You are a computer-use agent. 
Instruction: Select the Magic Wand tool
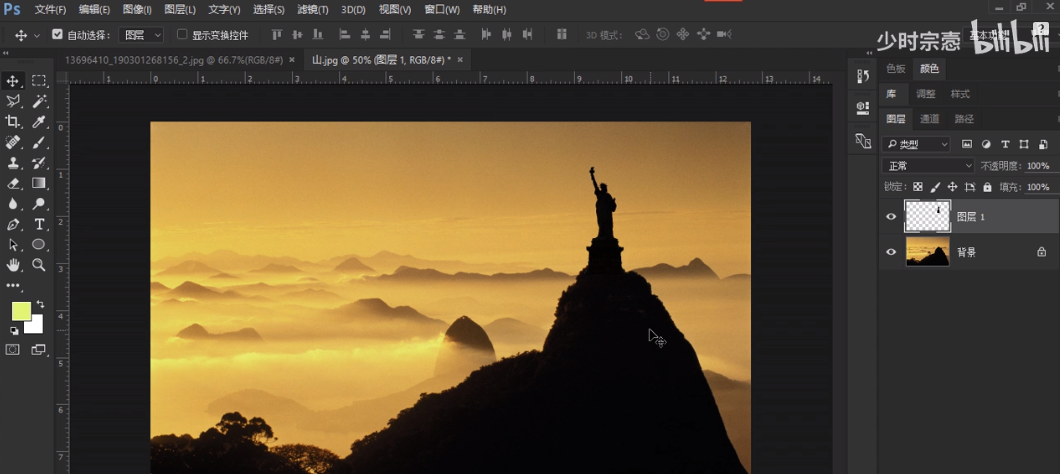coord(39,101)
